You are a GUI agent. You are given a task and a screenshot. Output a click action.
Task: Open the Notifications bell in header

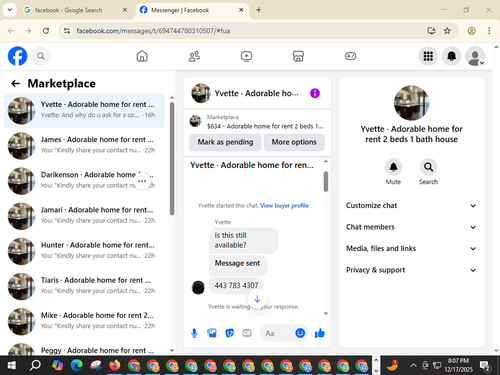451,56
